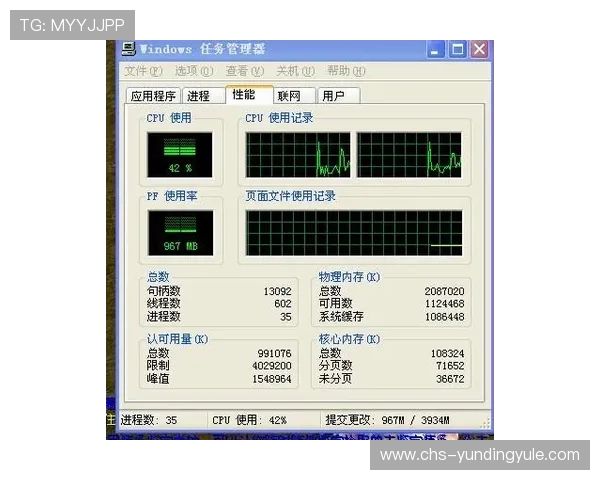Click the right CPU 使用记录 graph
This screenshot has height=480, width=600.
409,154
